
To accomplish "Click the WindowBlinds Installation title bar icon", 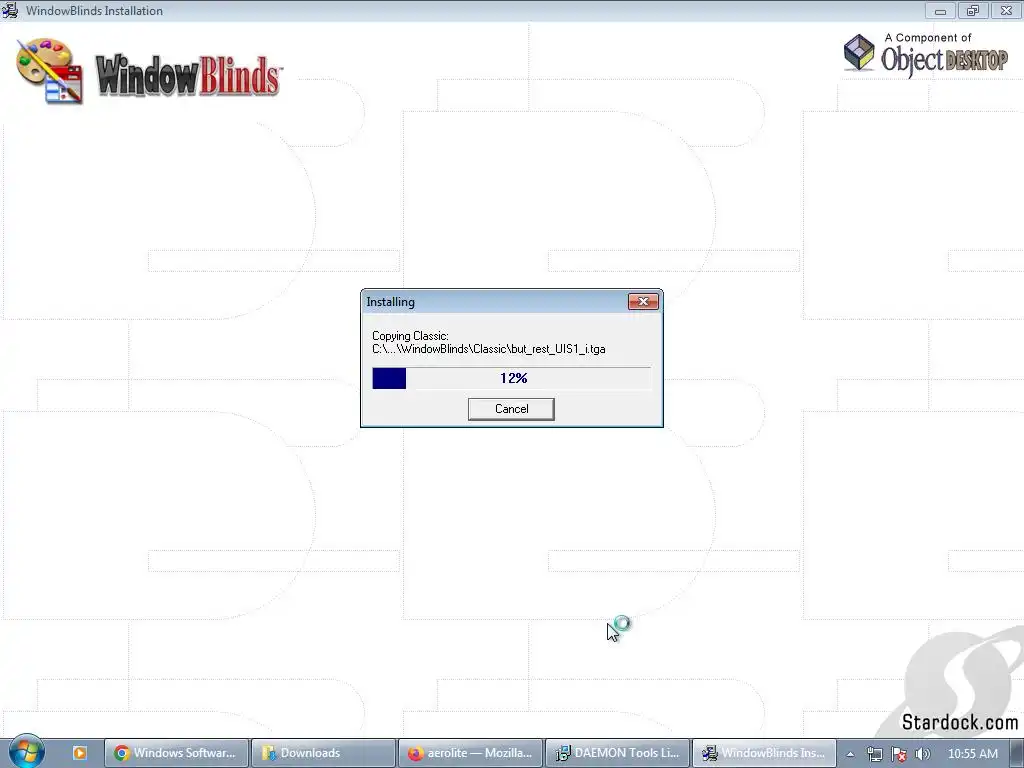I will click(10, 10).
